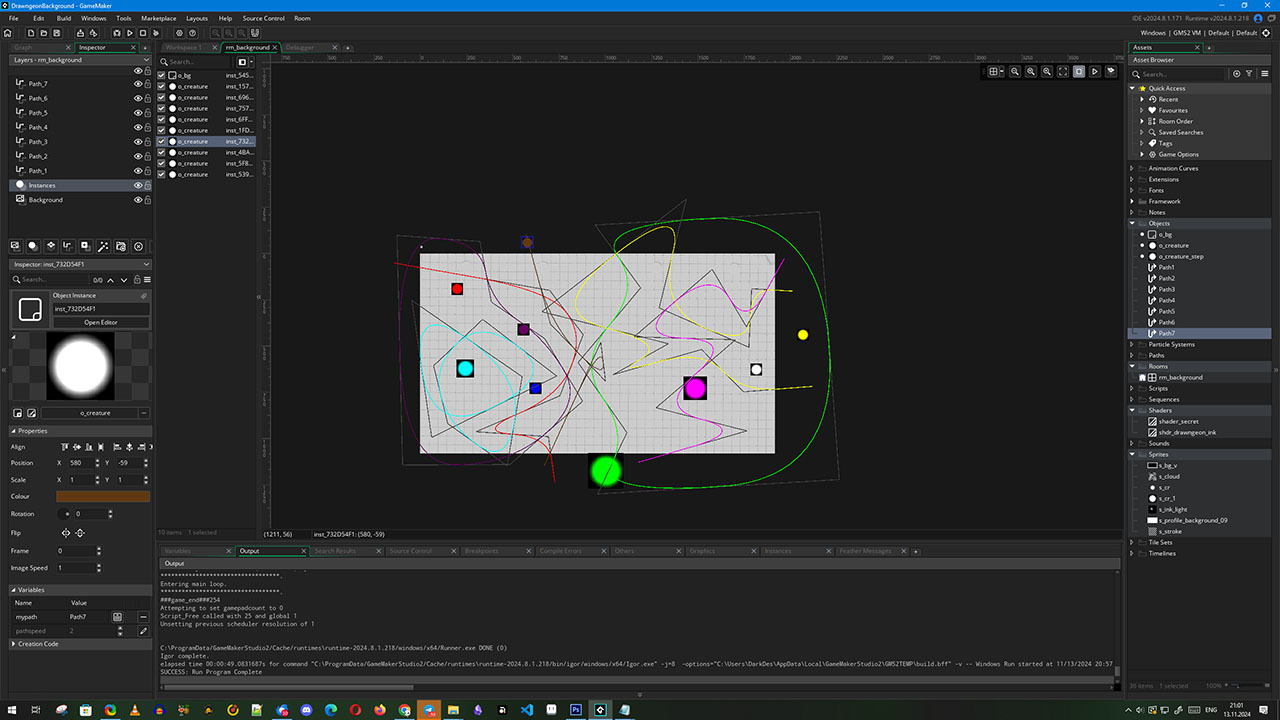Image resolution: width=1280 pixels, height=720 pixels.
Task: Open the Game Options gear in toolbar
Action: point(179,33)
